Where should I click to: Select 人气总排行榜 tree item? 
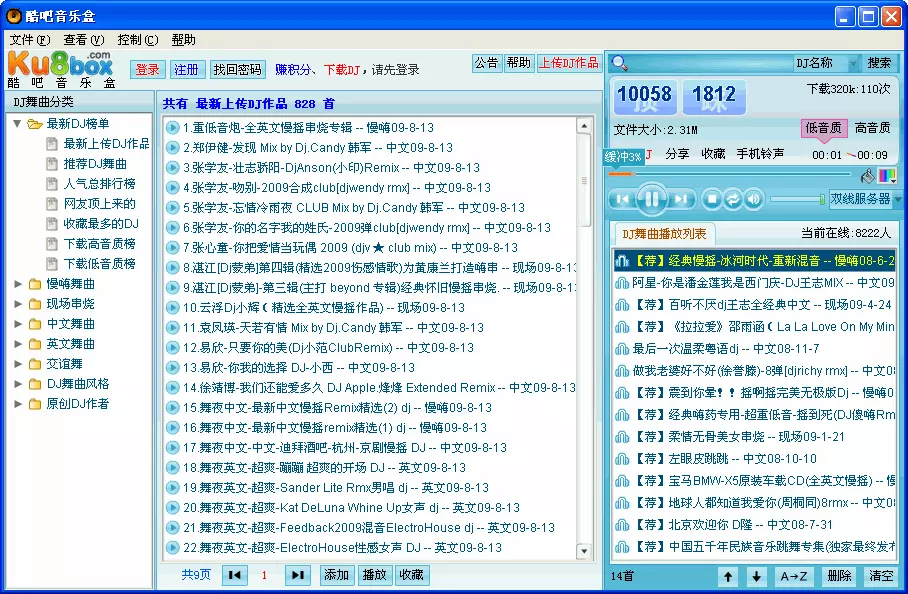(99, 184)
